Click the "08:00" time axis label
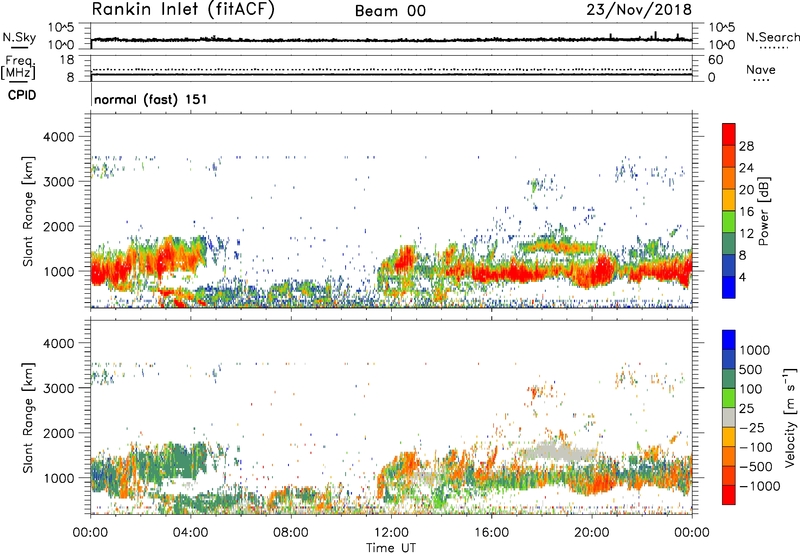This screenshot has width=800, height=554. point(291,533)
